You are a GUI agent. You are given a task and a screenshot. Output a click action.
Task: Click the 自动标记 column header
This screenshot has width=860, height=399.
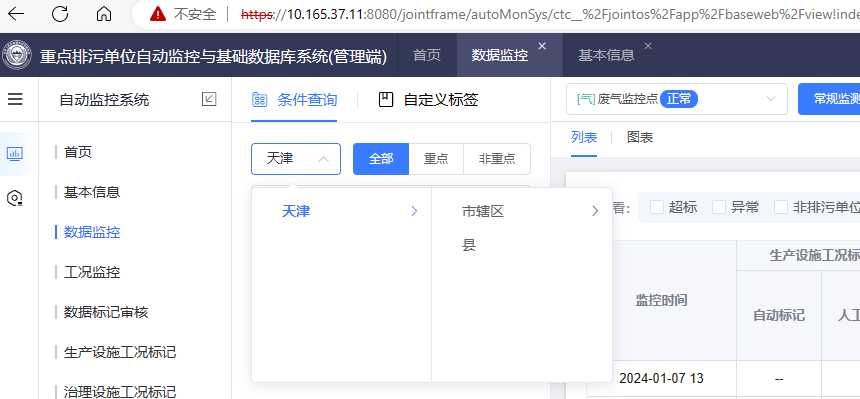click(779, 316)
